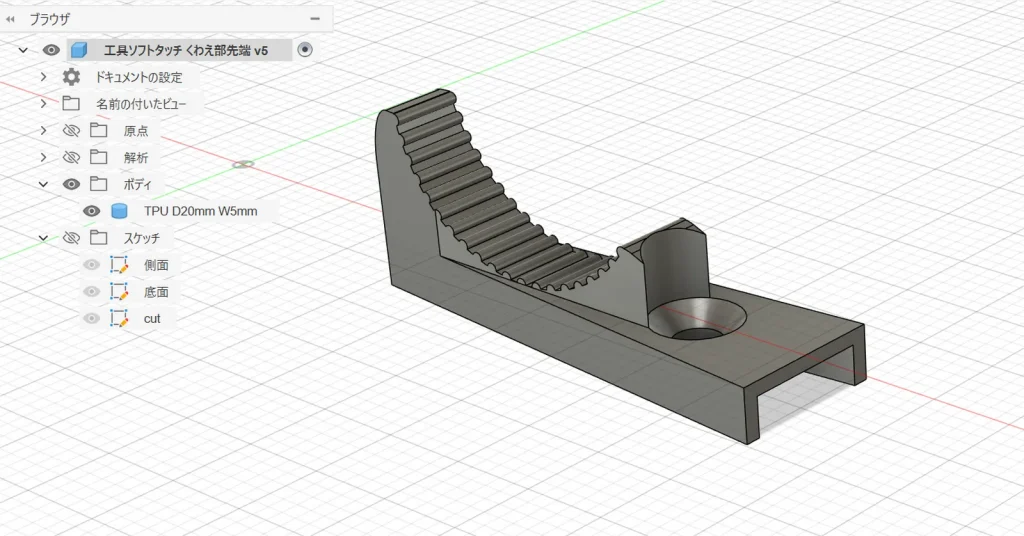Select the cut sketch label

point(152,318)
